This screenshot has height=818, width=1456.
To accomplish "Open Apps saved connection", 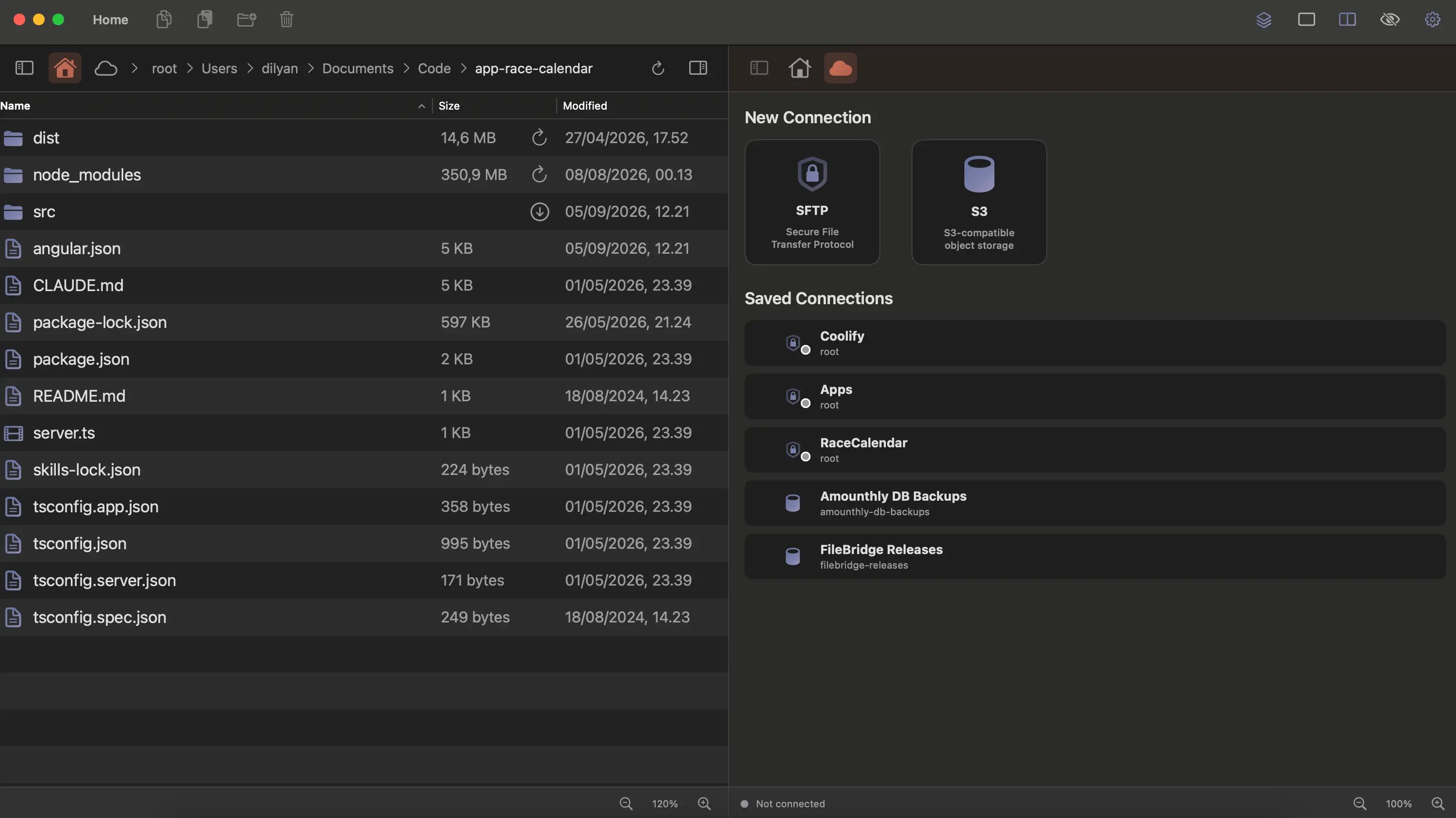I will coord(1095,396).
